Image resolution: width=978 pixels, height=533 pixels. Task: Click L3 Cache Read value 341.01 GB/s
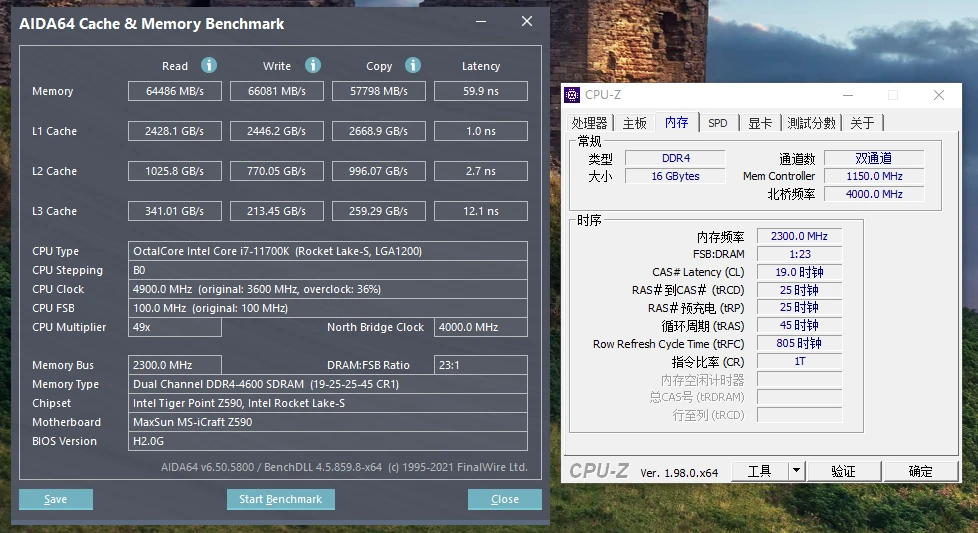[x=175, y=211]
